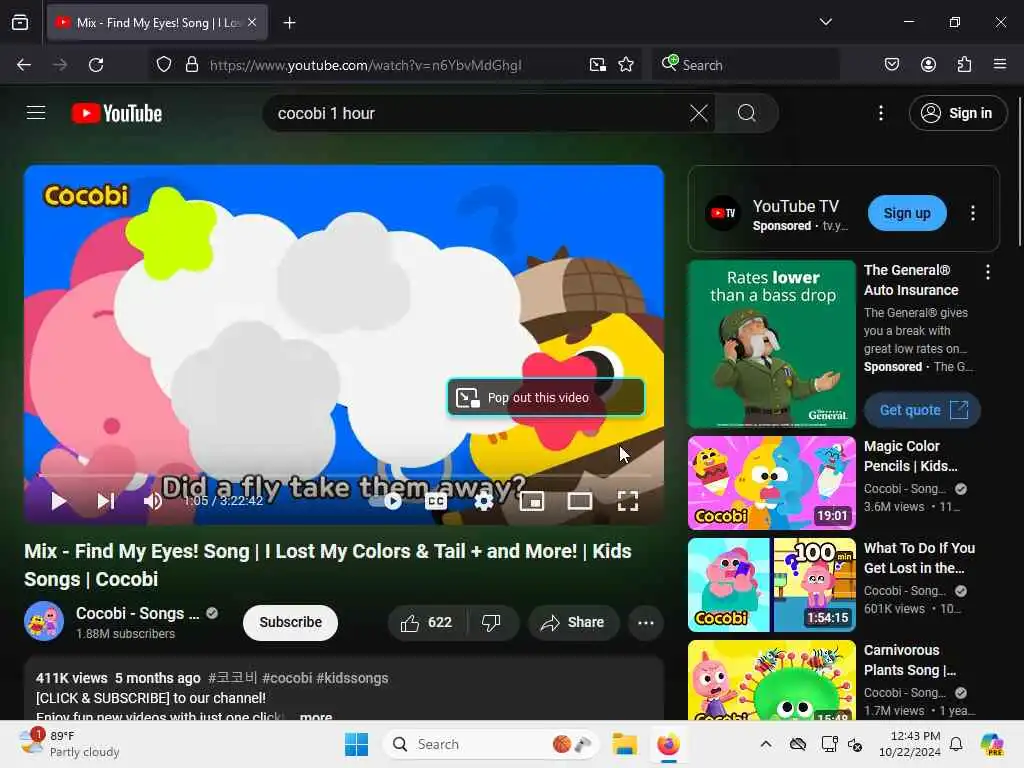1024x768 pixels.
Task: Open Carnivorous Plants Song video title
Action: (910, 660)
